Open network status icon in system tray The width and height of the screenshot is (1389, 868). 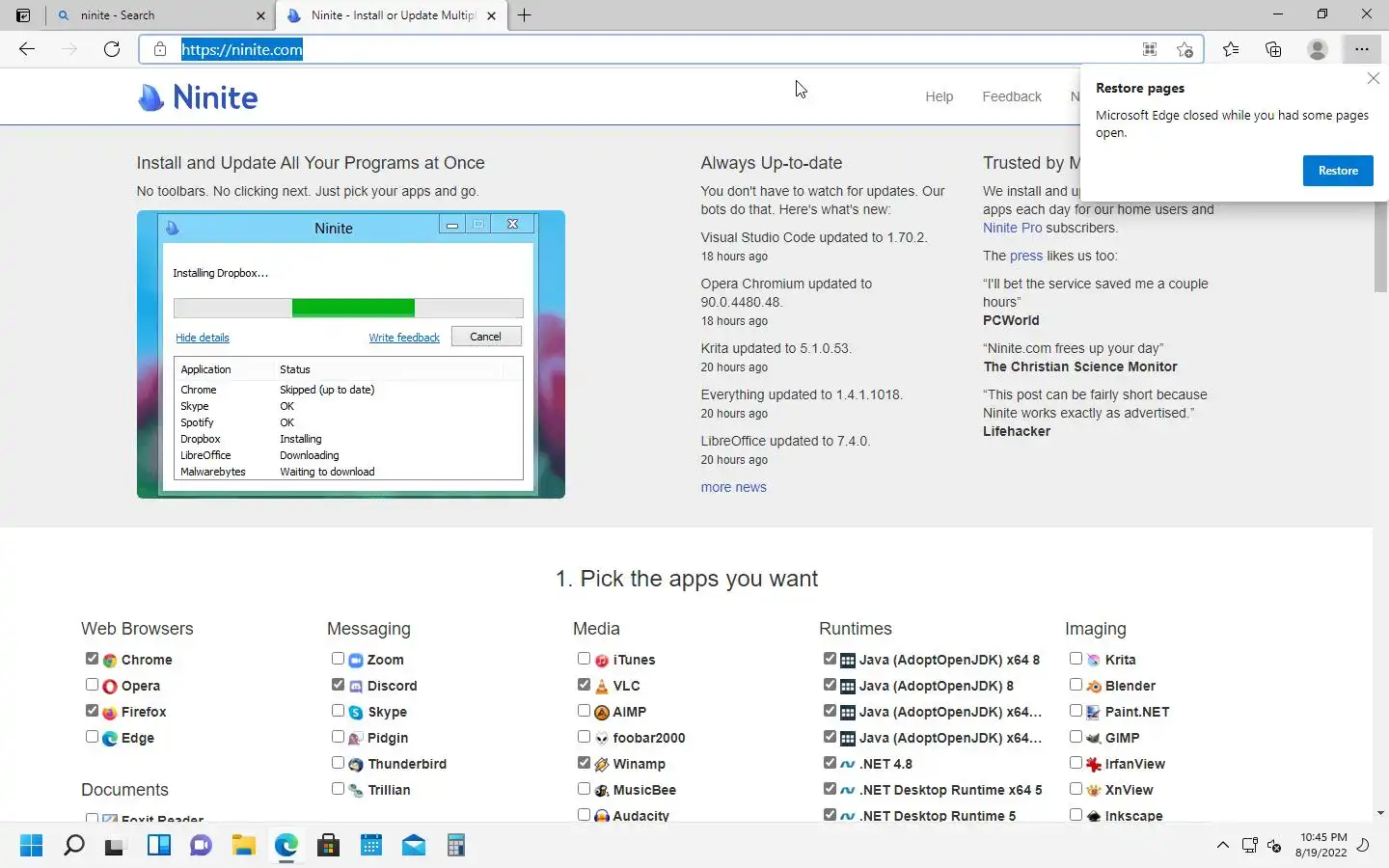pyautogui.click(x=1249, y=846)
